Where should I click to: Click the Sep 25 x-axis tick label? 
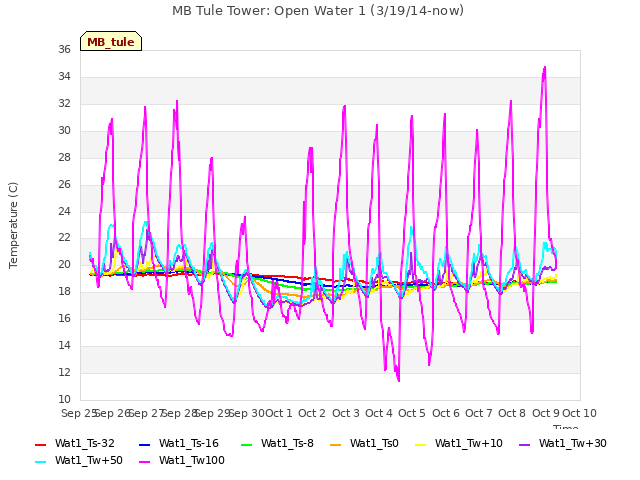click(78, 413)
